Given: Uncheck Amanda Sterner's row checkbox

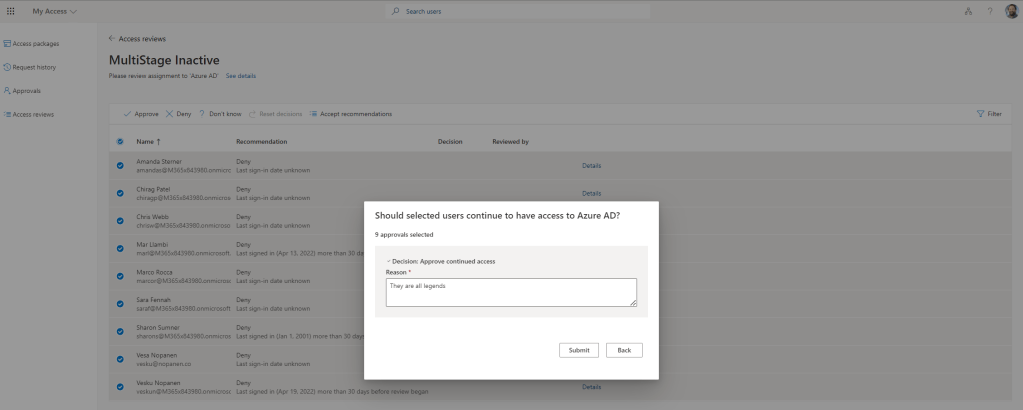Looking at the screenshot, I should [120, 165].
